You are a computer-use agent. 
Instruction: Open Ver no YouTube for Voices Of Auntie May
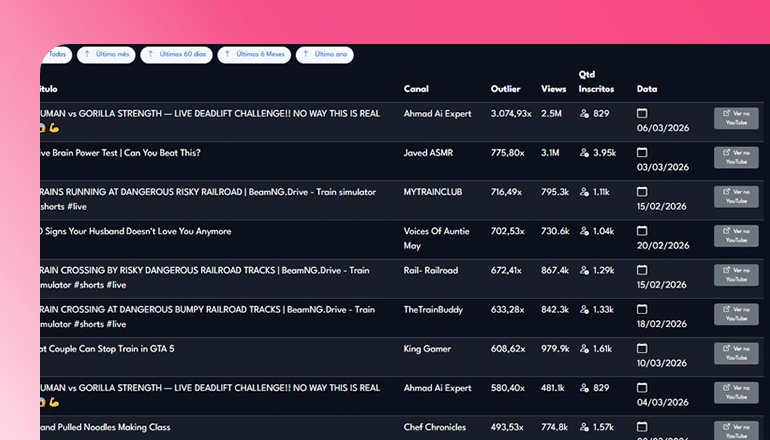point(736,236)
